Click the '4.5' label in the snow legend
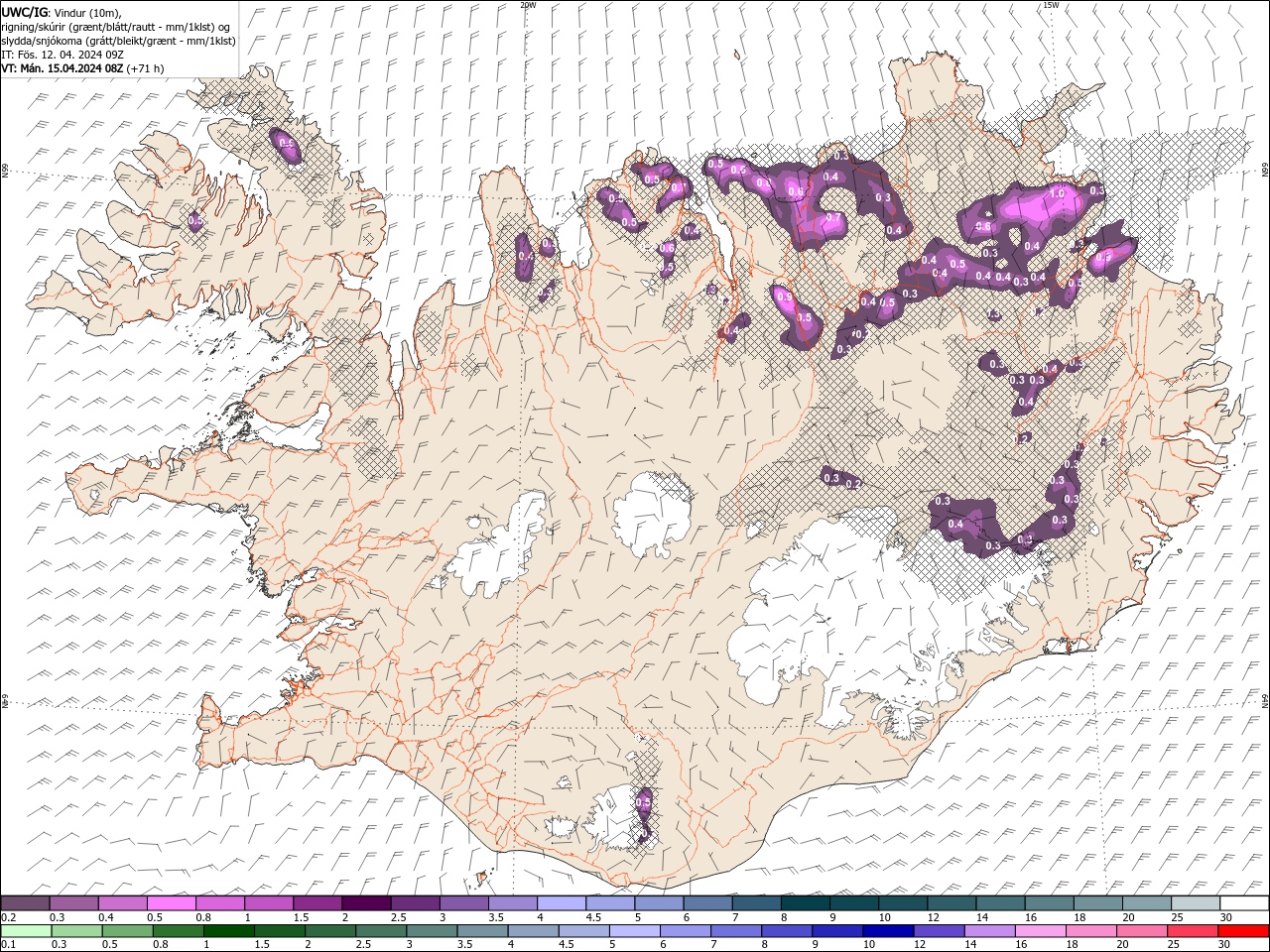 click(x=593, y=917)
